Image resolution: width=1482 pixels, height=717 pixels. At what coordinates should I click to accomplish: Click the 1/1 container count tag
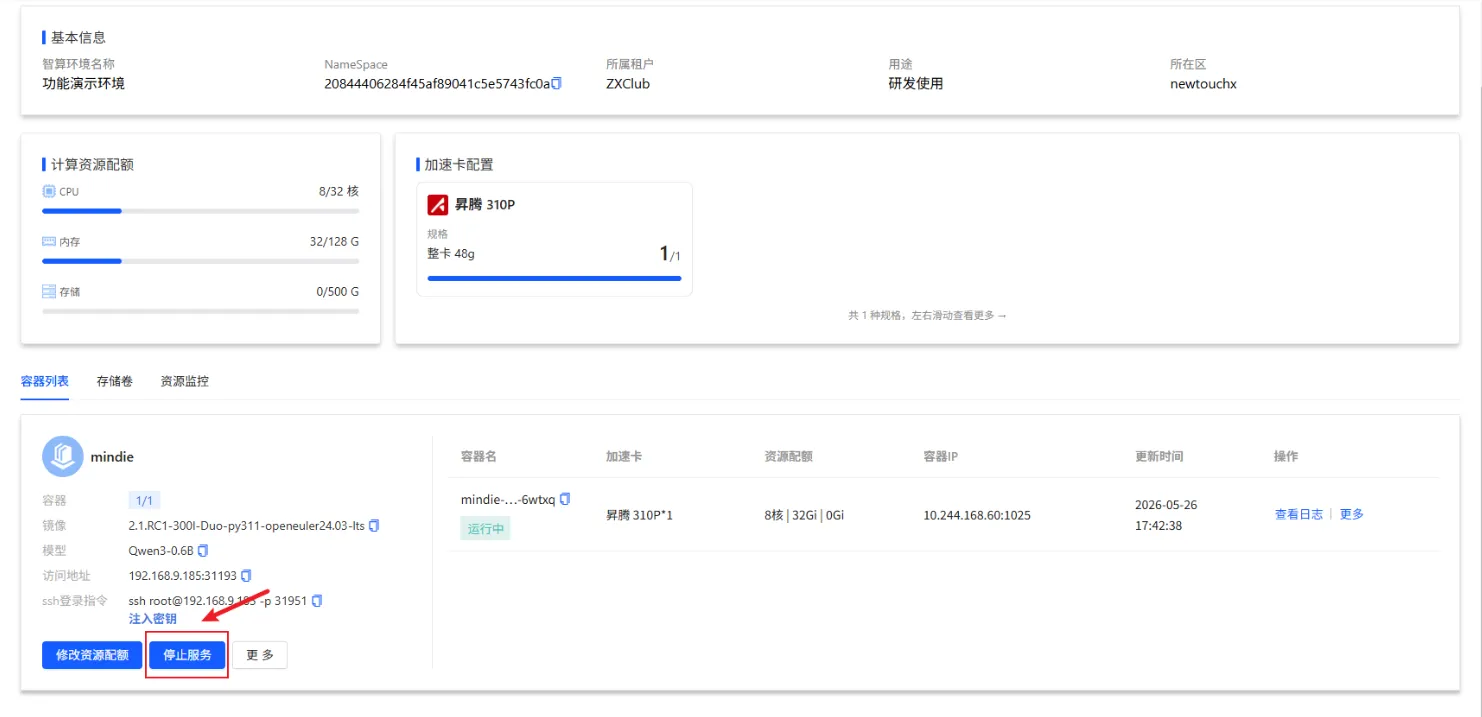pyautogui.click(x=144, y=500)
